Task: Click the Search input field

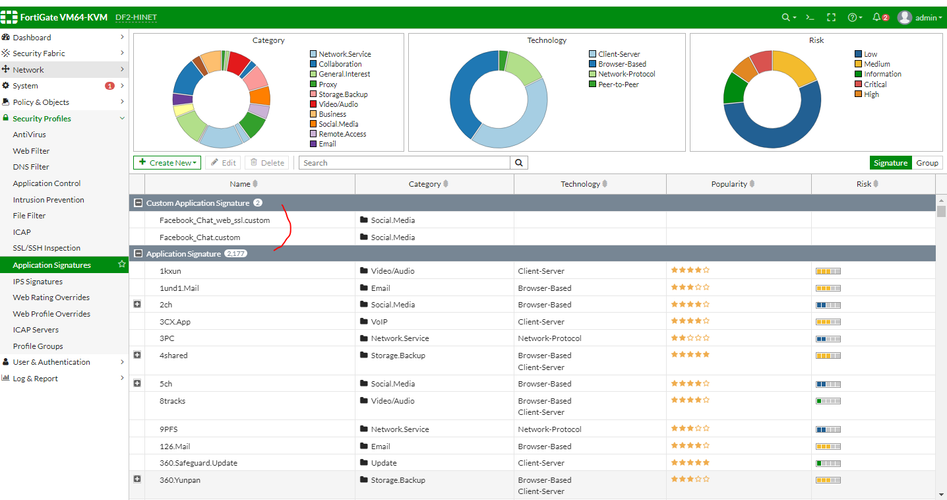Action: [404, 163]
